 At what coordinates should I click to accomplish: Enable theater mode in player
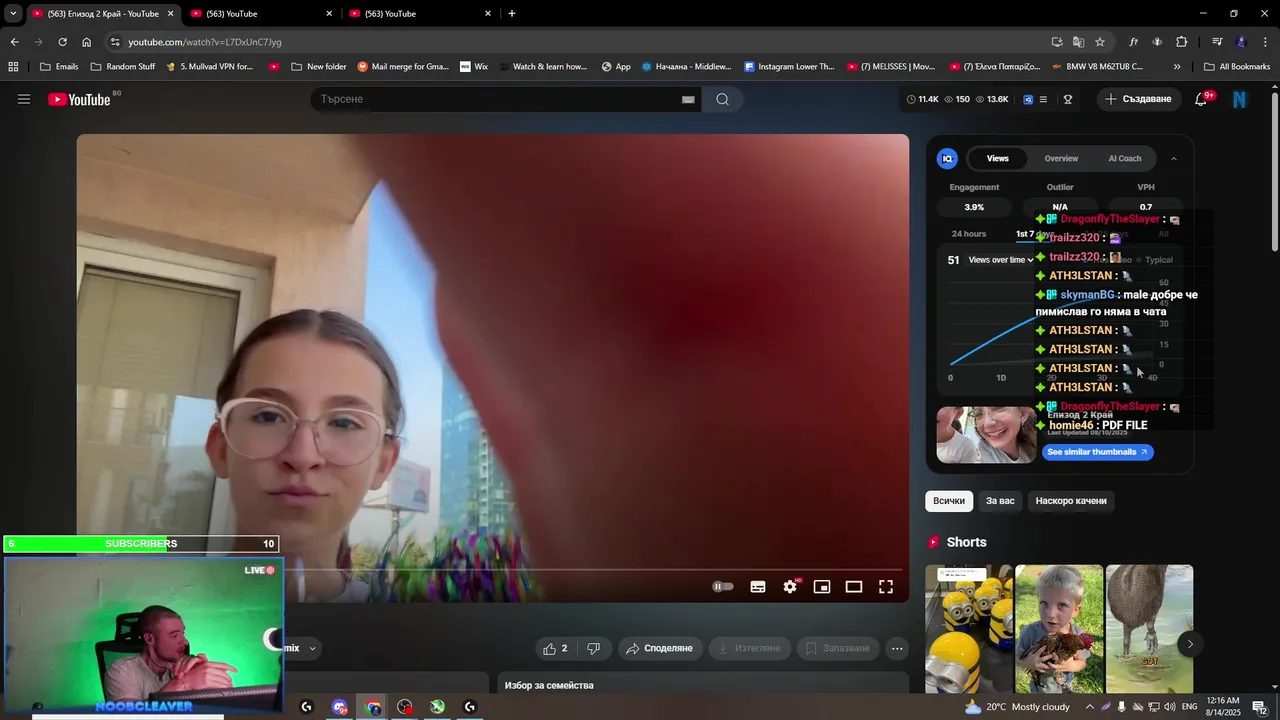[x=854, y=587]
